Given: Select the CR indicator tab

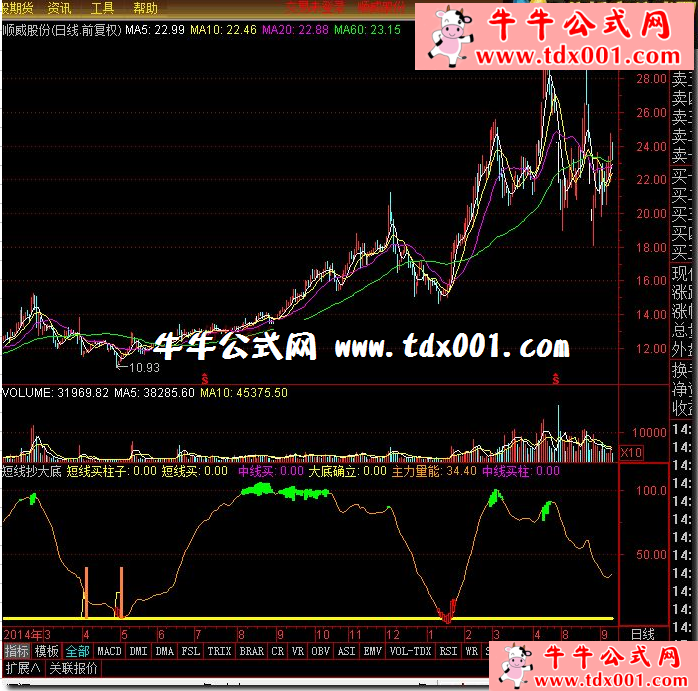Looking at the screenshot, I should 278,651.
